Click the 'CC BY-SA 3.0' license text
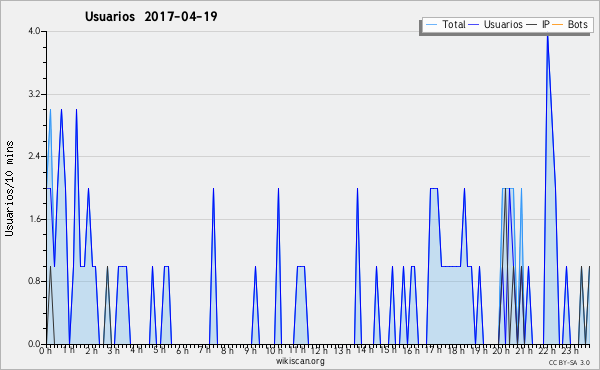 click(x=569, y=362)
